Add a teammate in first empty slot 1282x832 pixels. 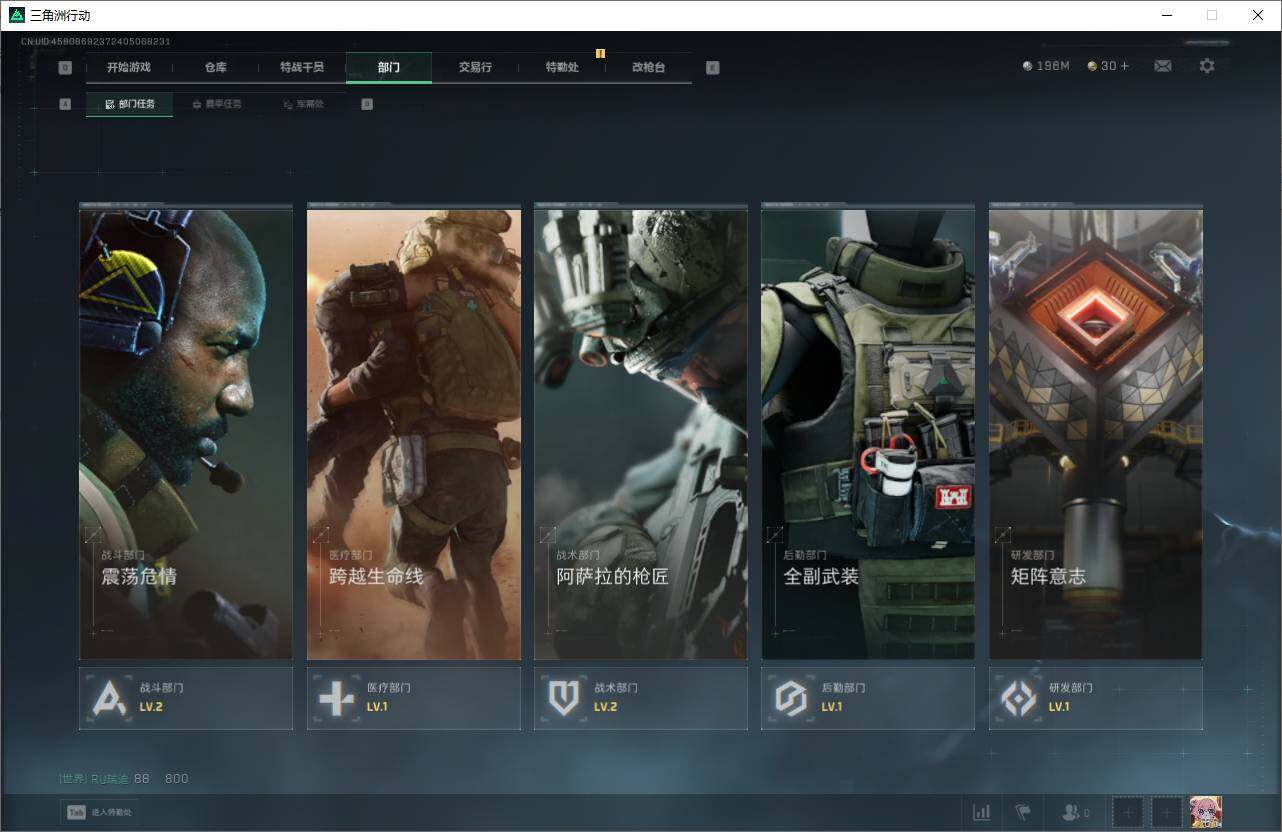pos(1128,812)
